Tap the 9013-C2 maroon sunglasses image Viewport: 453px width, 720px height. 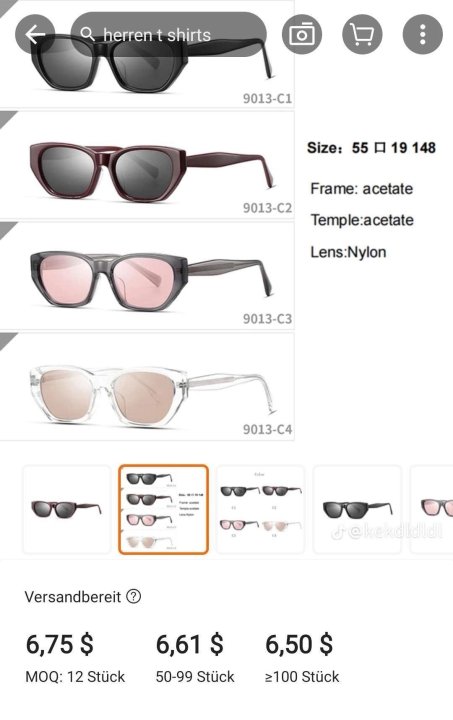point(147,165)
